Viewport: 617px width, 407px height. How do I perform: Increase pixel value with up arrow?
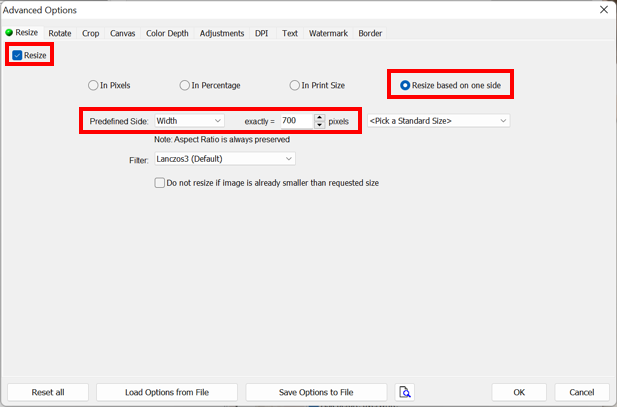[320, 118]
